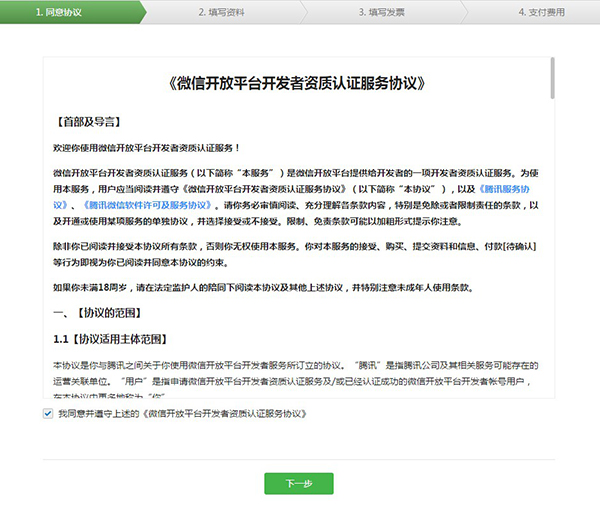Click the 一、【协议的范围】 section heading

102,313
